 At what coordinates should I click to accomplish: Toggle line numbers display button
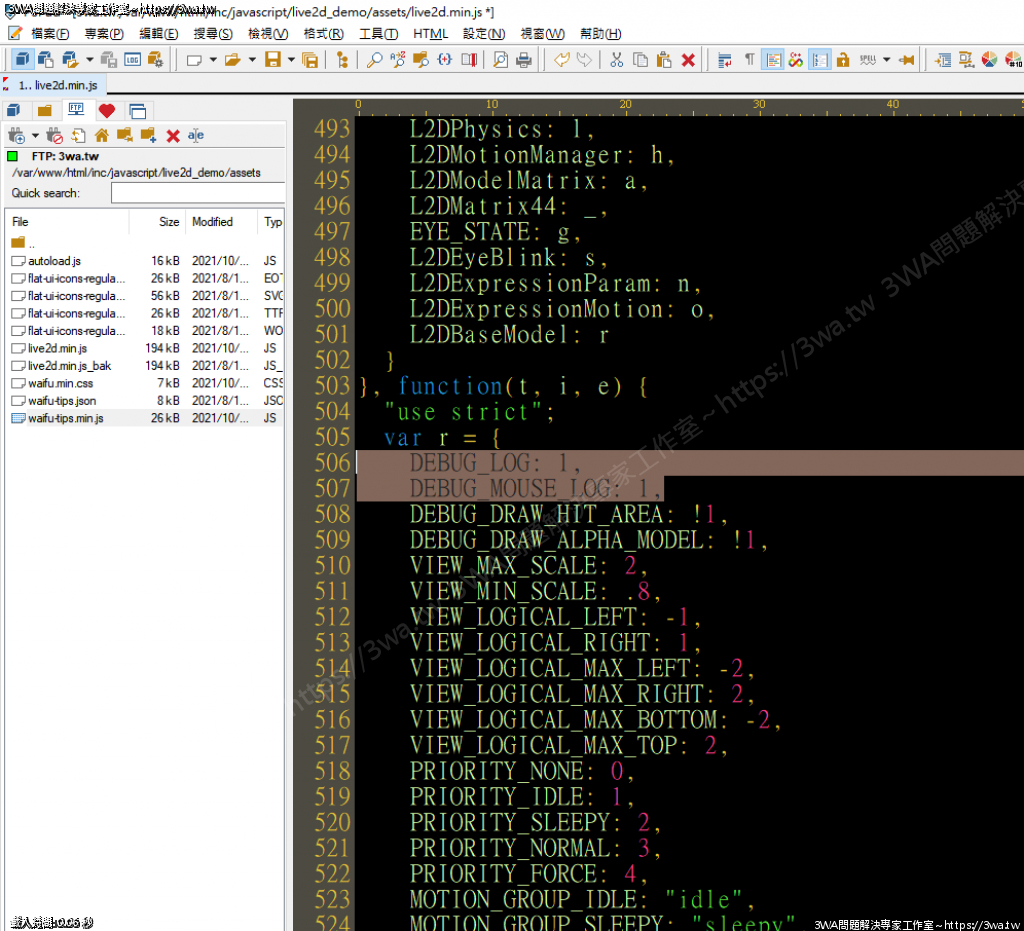coord(820,60)
